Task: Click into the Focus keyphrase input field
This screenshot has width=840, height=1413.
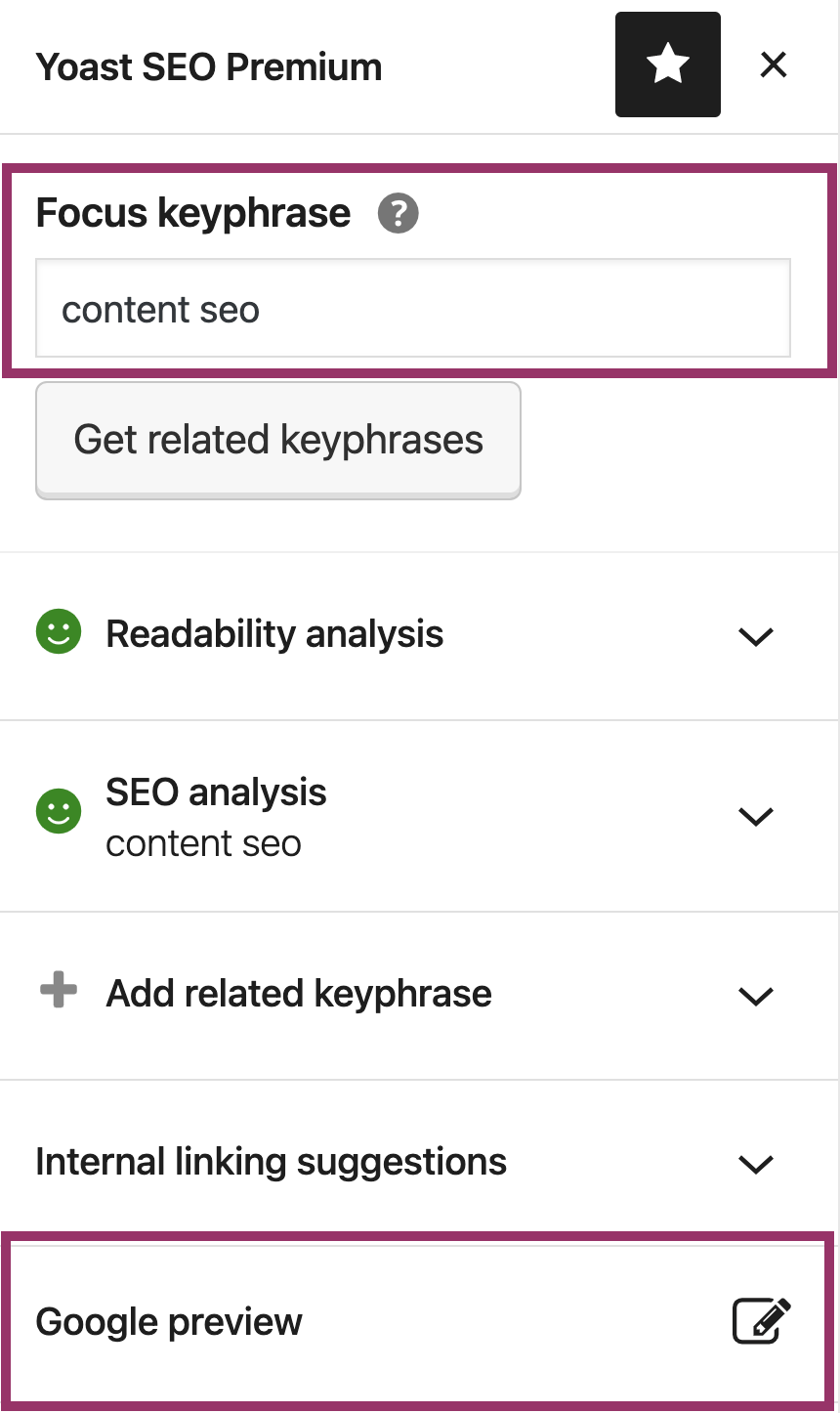Action: 412,309
